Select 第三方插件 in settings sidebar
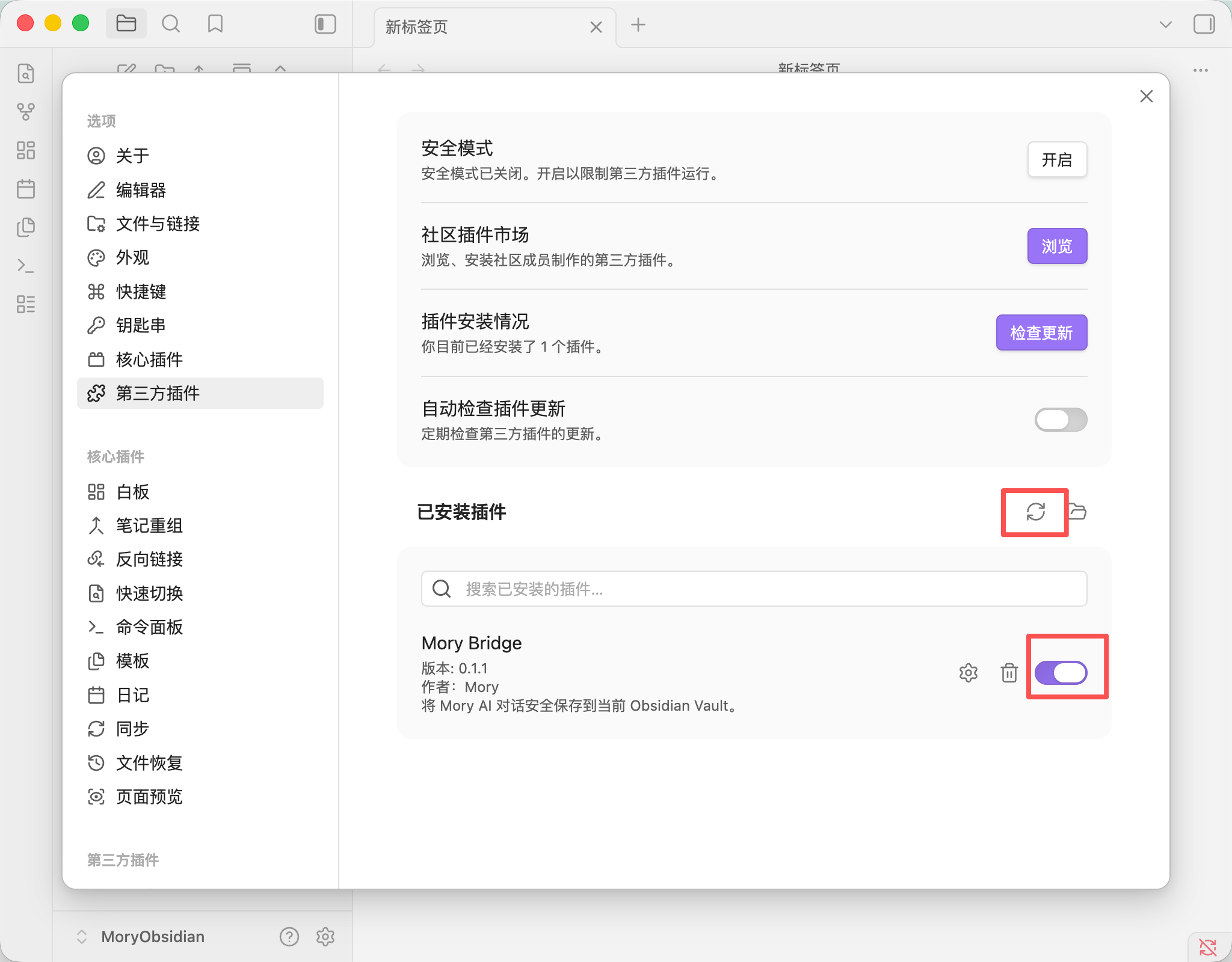The height and width of the screenshot is (962, 1232). [x=200, y=393]
